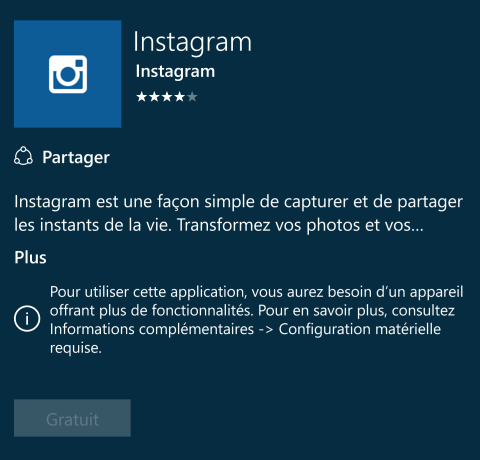Click the blue Instagram app tile
This screenshot has height=460, width=480.
point(68,74)
